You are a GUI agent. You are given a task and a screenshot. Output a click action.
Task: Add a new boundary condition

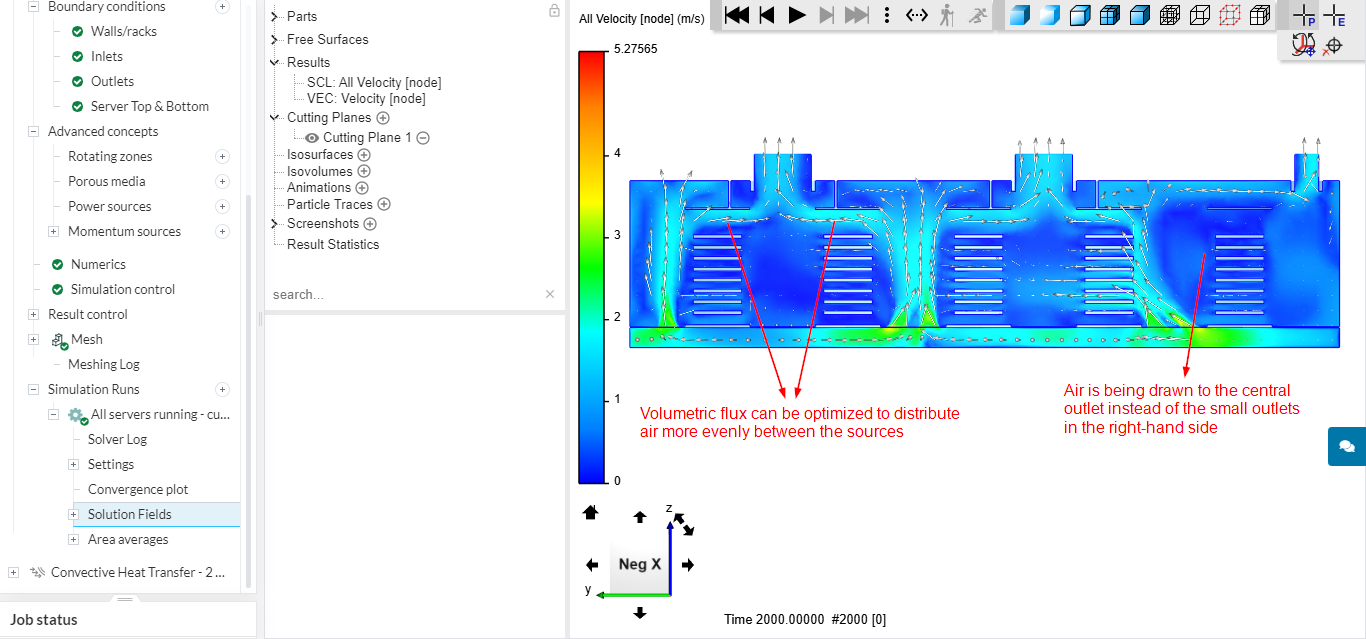point(222,6)
